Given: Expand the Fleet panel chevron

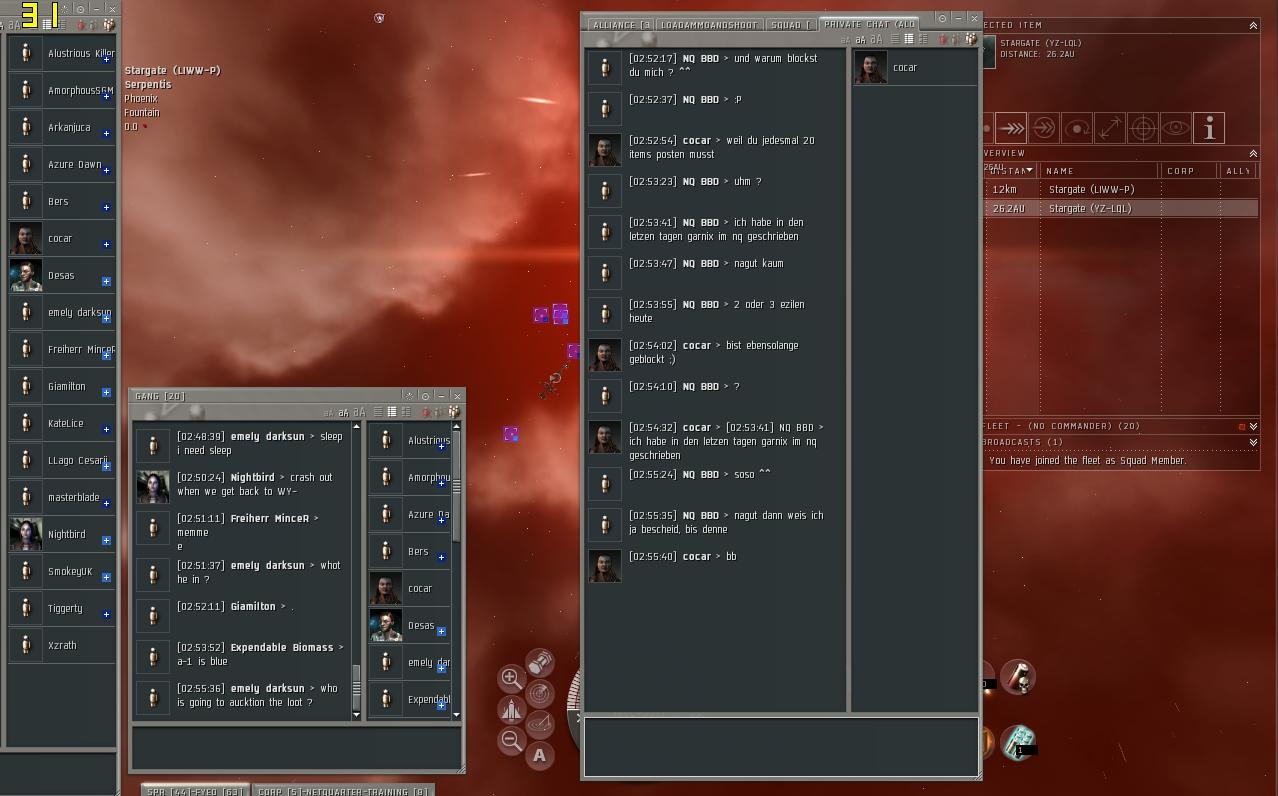Looking at the screenshot, I should coord(1253,427).
